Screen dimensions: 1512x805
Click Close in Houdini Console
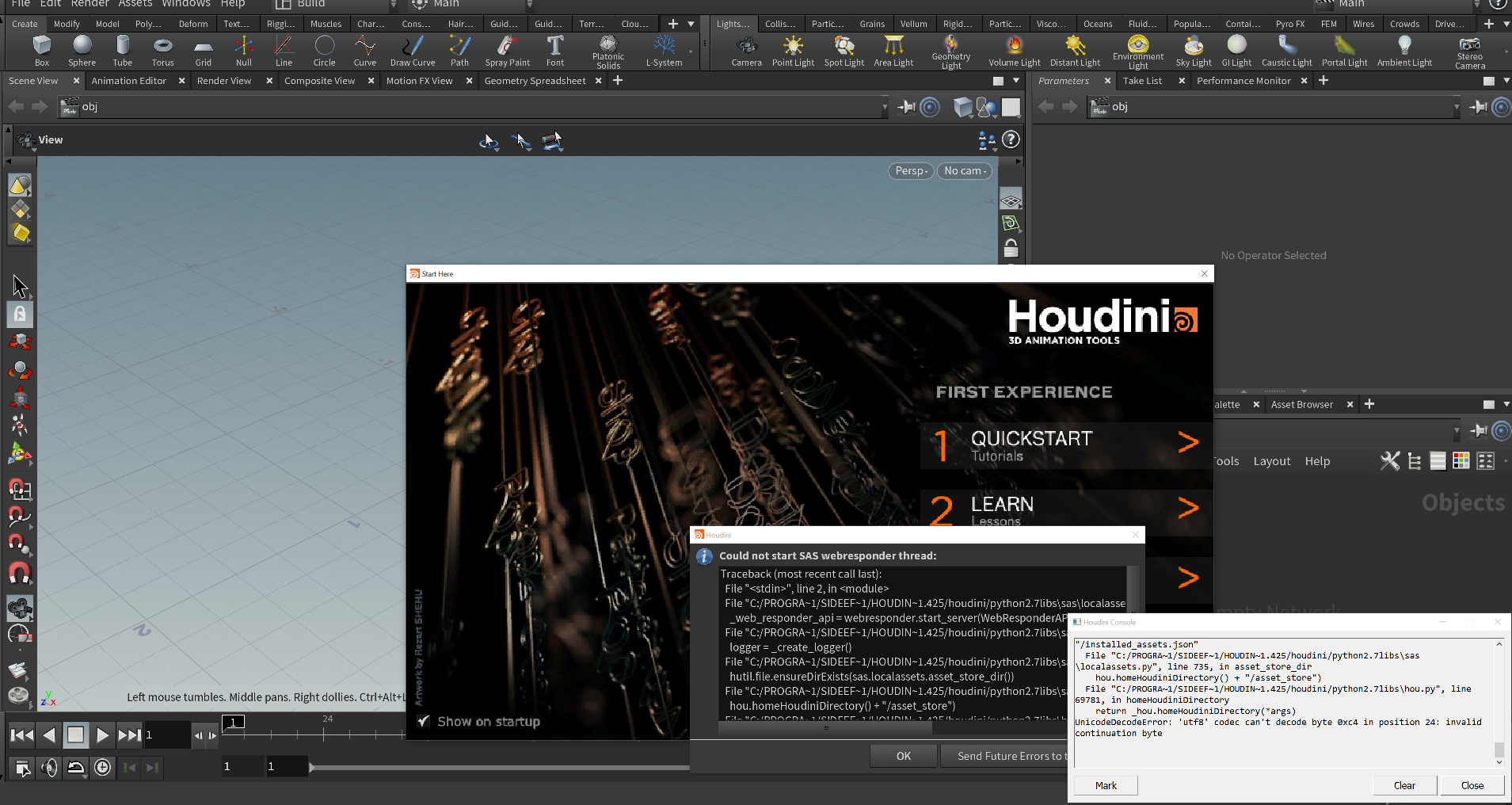[1472, 785]
